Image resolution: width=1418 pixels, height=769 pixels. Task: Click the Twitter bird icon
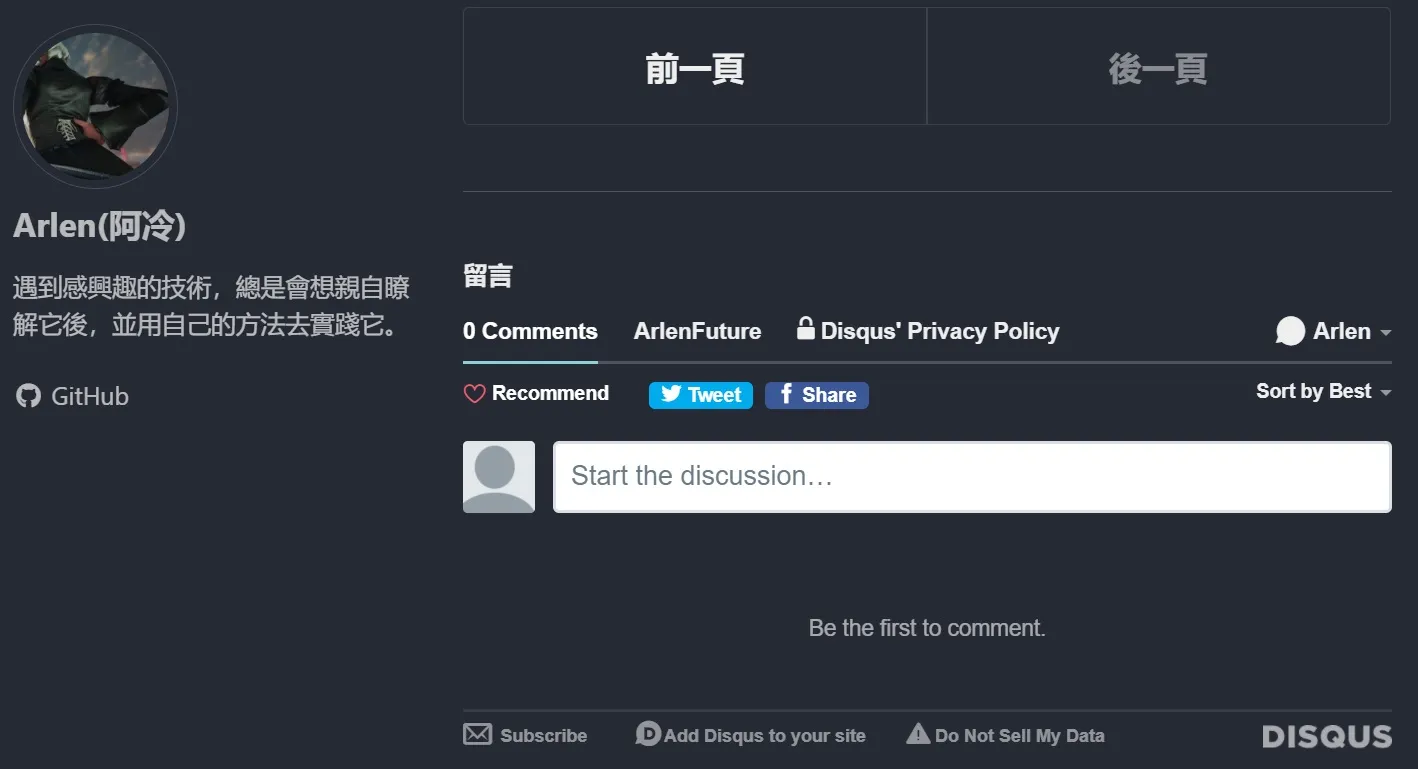coord(671,395)
